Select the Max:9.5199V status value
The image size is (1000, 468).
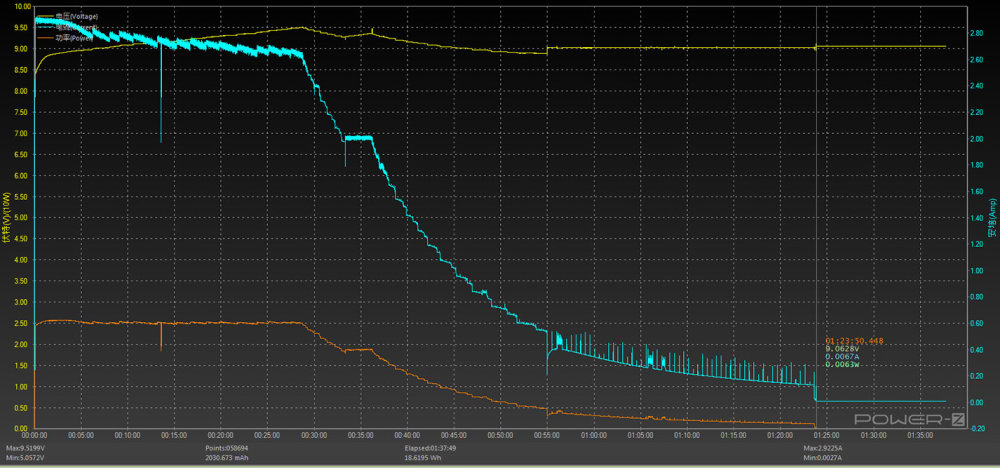(x=27, y=448)
